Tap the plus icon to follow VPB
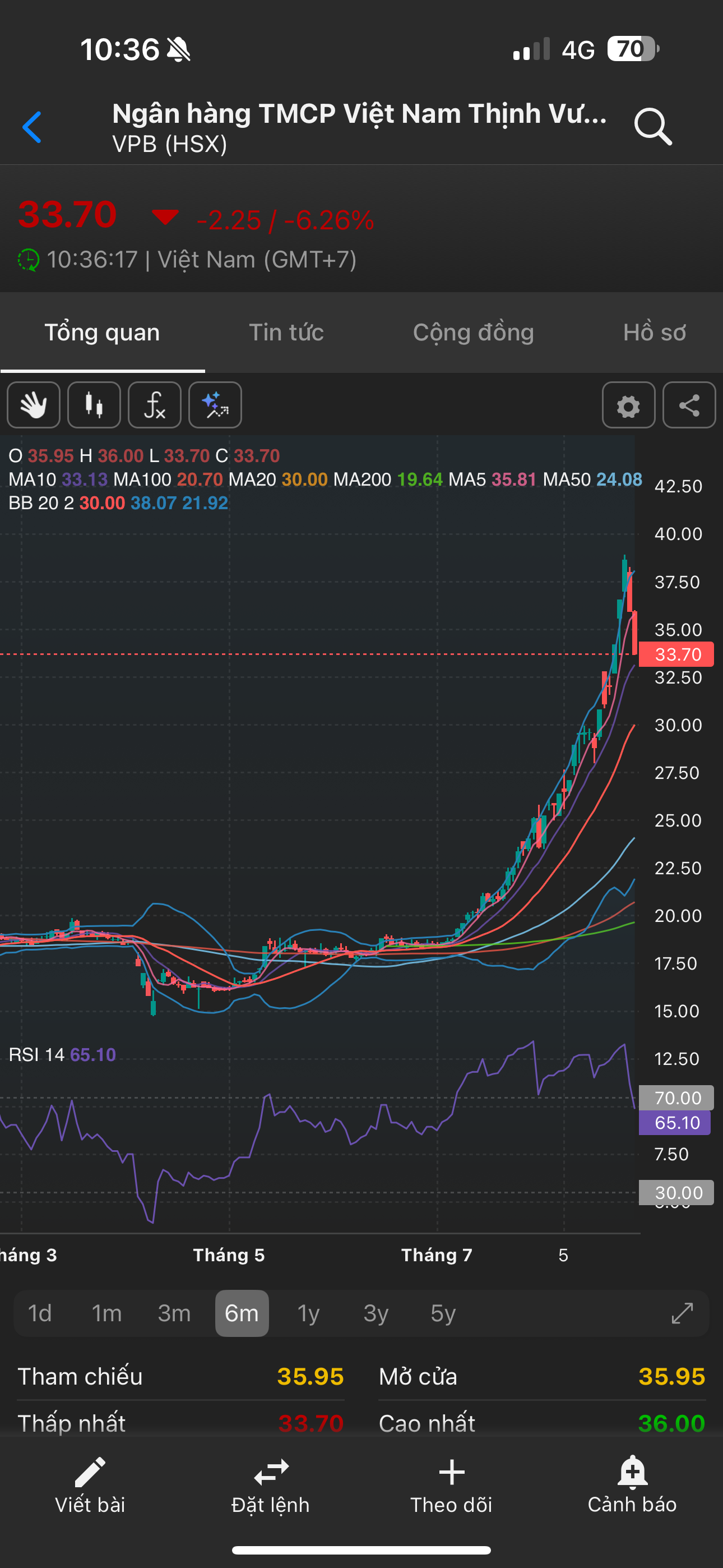 pyautogui.click(x=452, y=1472)
